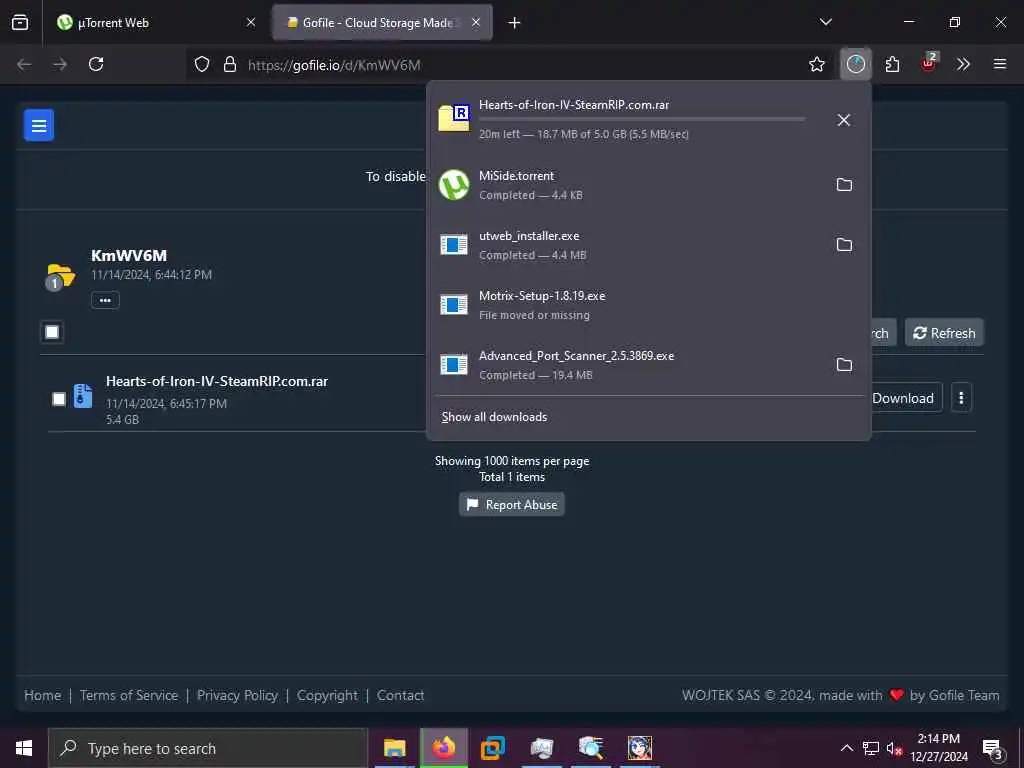Viewport: 1024px width, 768px height.
Task: Open the Firefox View tab-list icon
Action: tap(20, 23)
